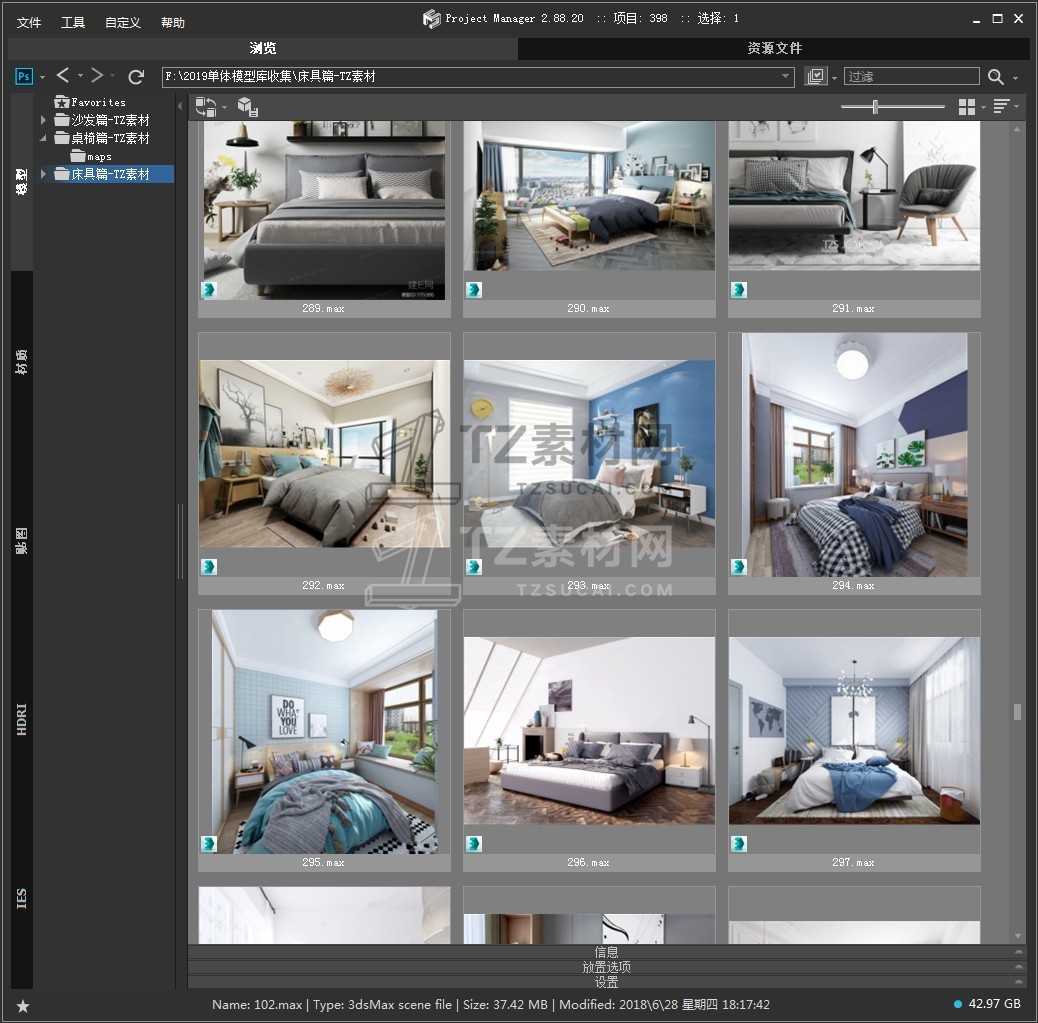The width and height of the screenshot is (1038, 1023).
Task: Click the magnifier search icon
Action: [x=996, y=77]
